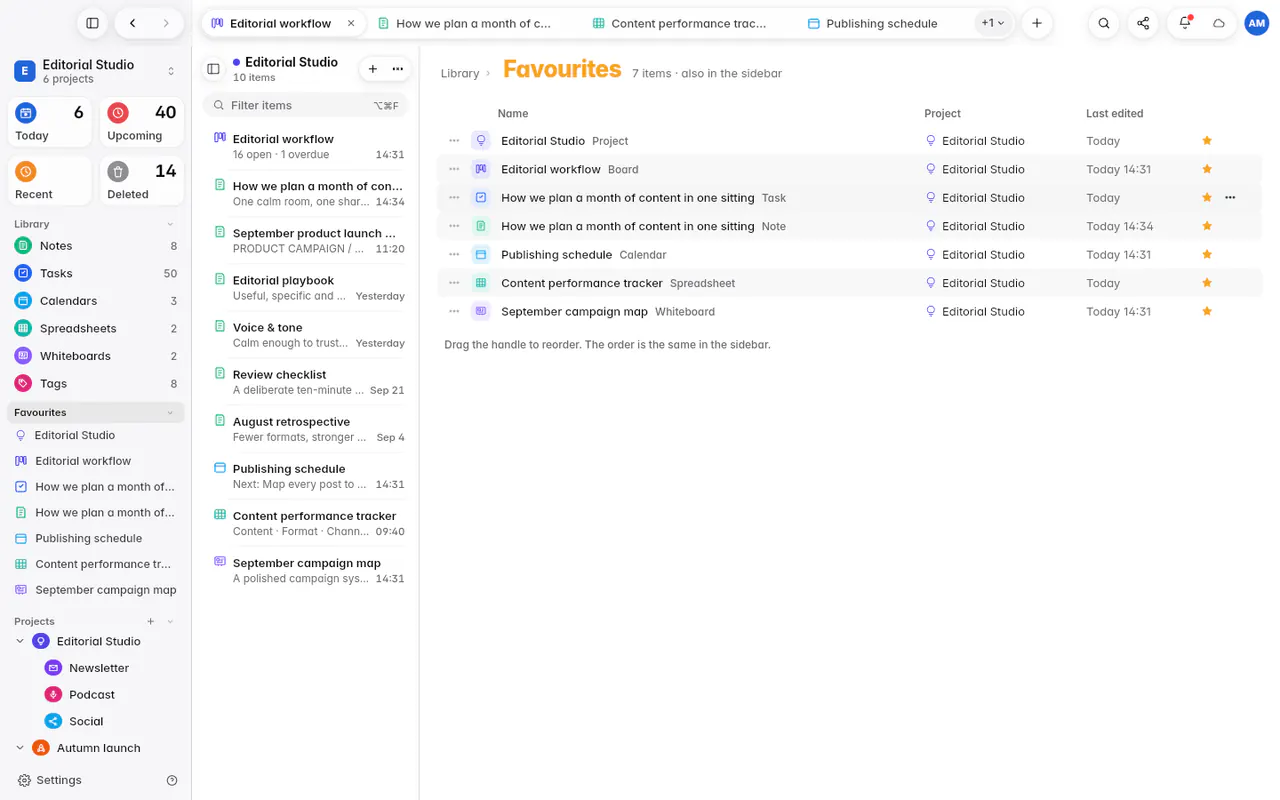The width and height of the screenshot is (1280, 800).
Task: Click the Filter items field
Action: (x=306, y=105)
